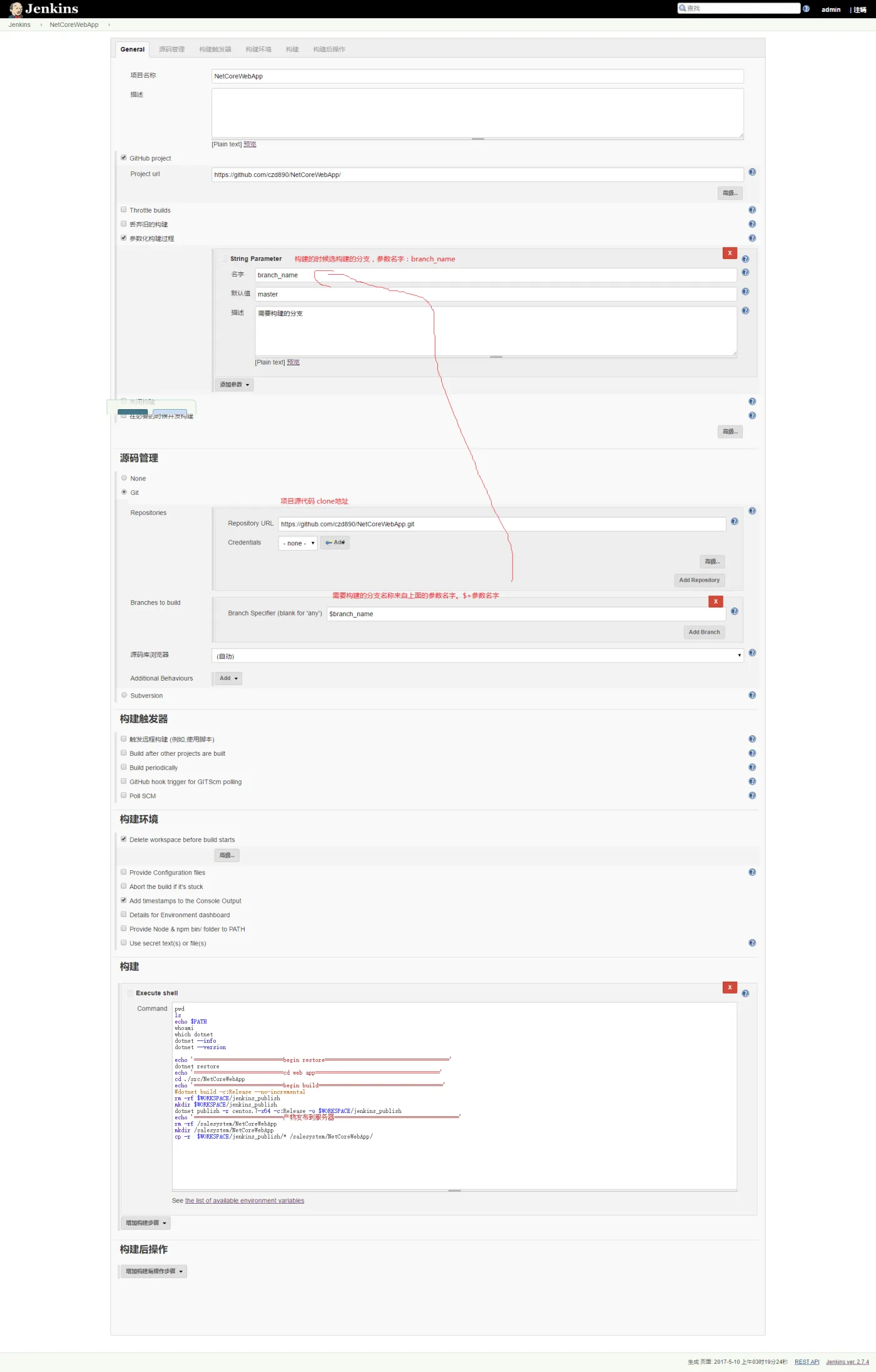
Task: Open help for 默认值 master field
Action: click(745, 292)
